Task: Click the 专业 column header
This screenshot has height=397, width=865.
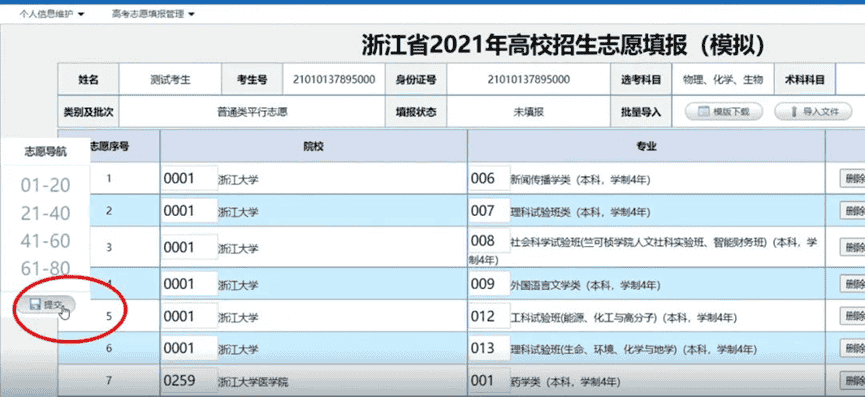Action: (x=647, y=146)
